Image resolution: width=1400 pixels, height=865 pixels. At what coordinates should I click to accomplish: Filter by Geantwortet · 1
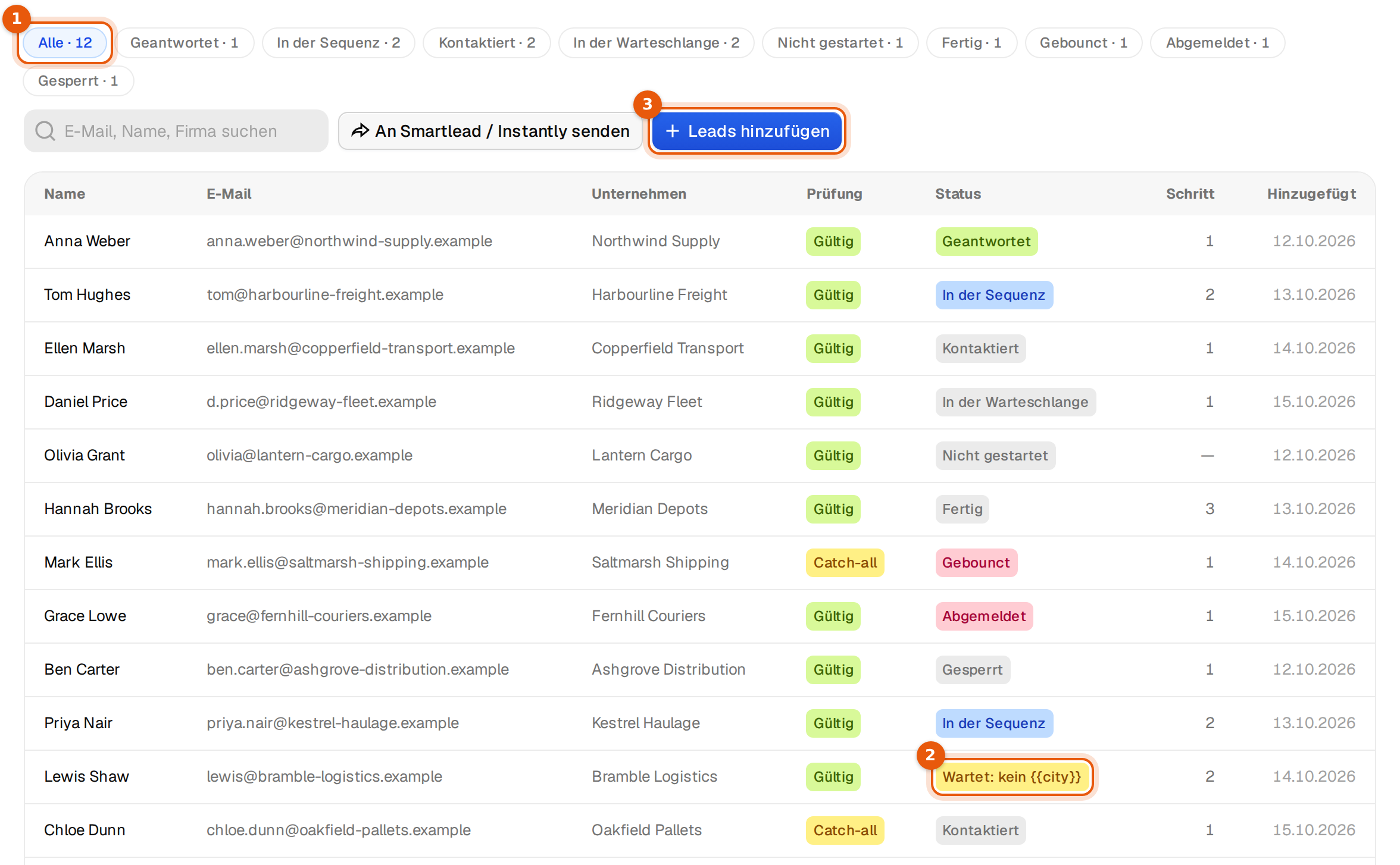point(185,43)
